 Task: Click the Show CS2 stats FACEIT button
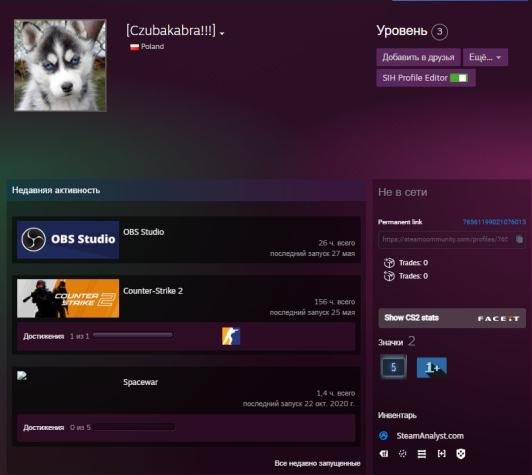pyautogui.click(x=452, y=318)
